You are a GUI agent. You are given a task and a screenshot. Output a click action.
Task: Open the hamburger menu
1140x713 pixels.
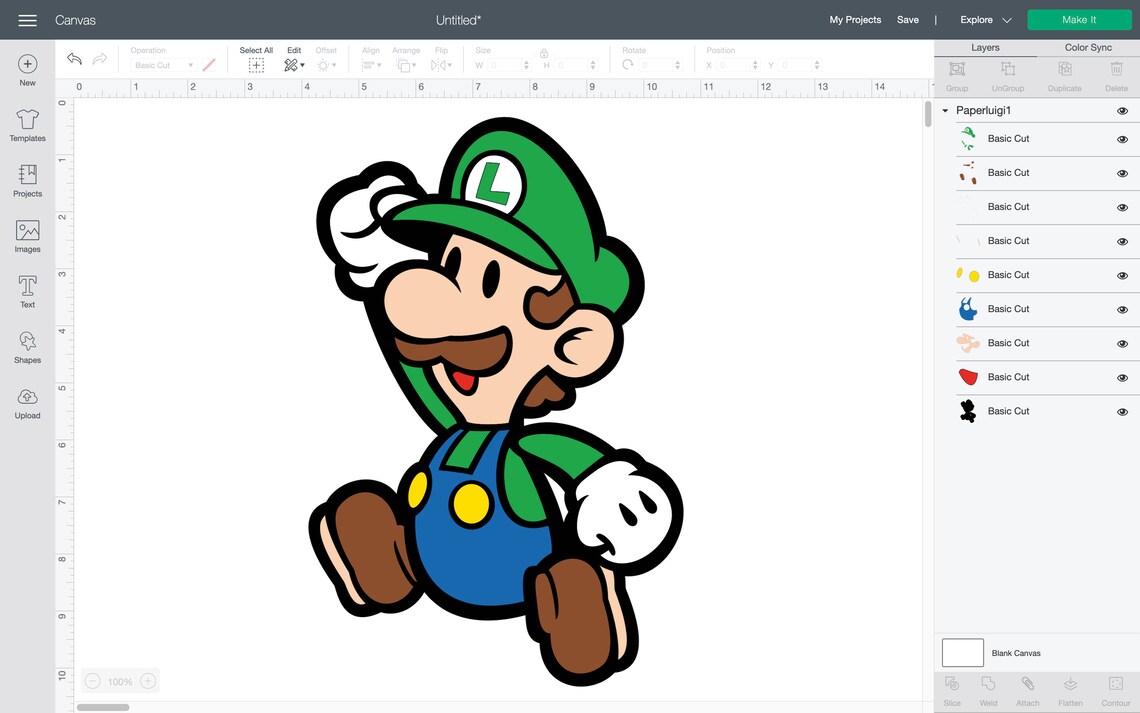click(27, 19)
